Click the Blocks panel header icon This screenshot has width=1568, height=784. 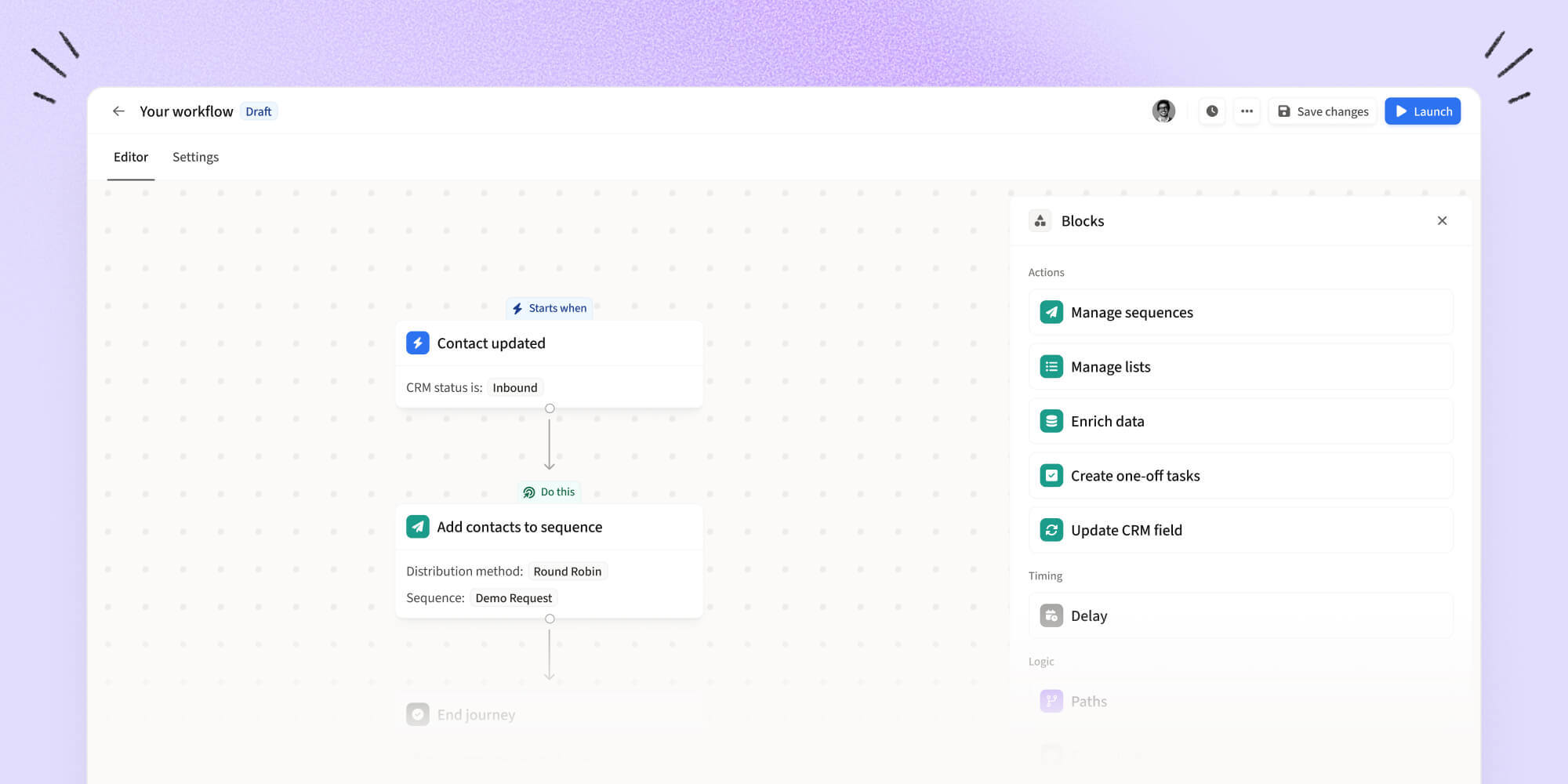click(1040, 220)
